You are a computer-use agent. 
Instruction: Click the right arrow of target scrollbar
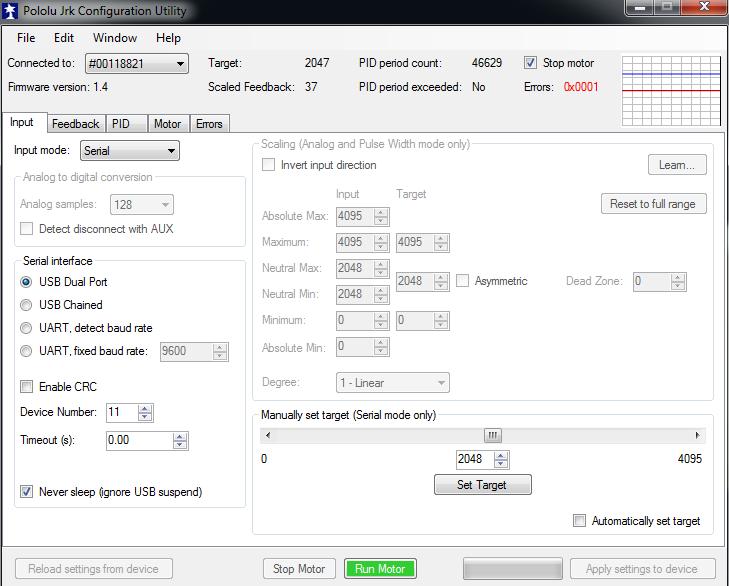tap(697, 435)
